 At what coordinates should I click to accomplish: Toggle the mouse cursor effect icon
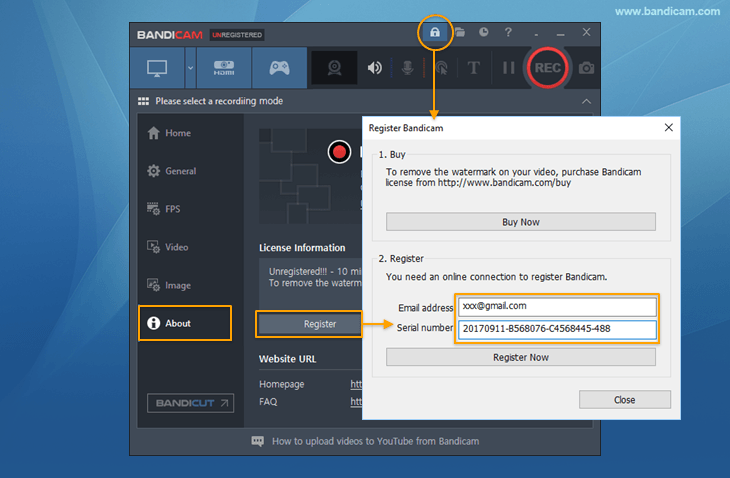[x=441, y=68]
